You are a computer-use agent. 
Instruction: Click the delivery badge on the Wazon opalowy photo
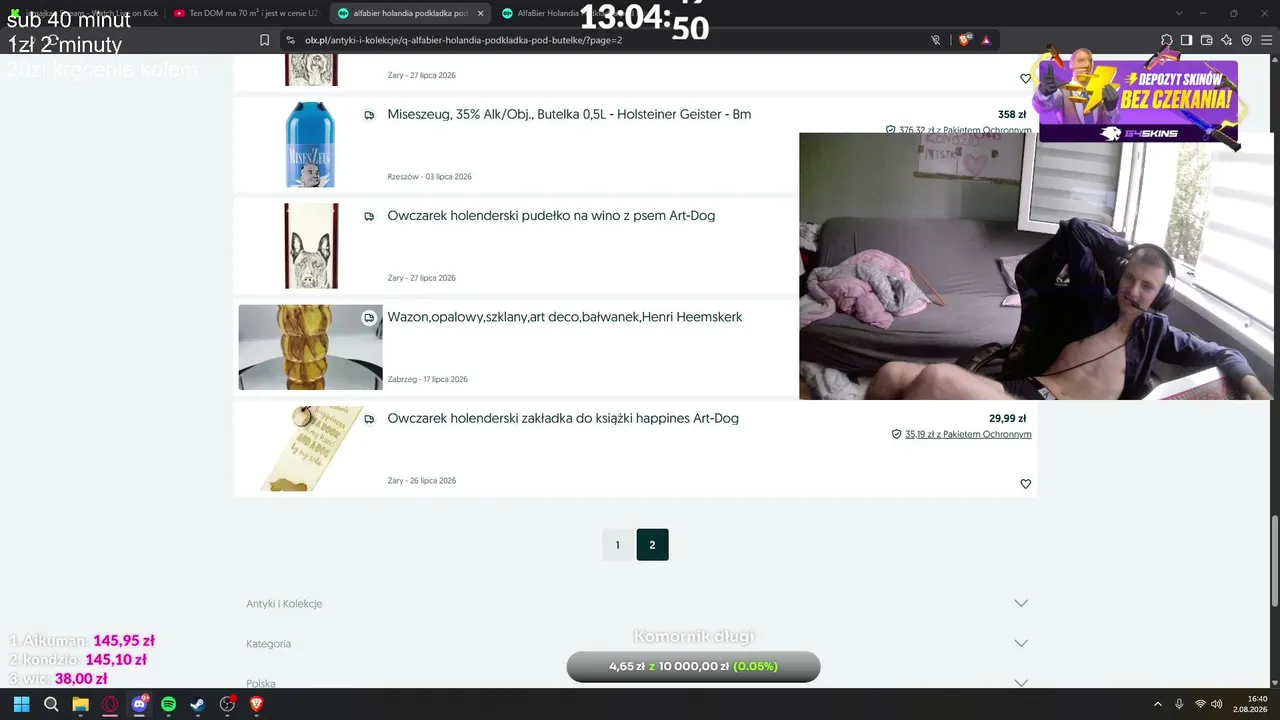369,318
